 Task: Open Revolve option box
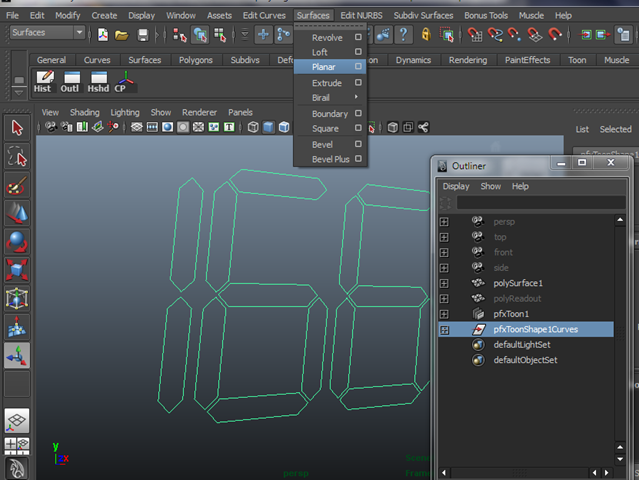tap(358, 37)
